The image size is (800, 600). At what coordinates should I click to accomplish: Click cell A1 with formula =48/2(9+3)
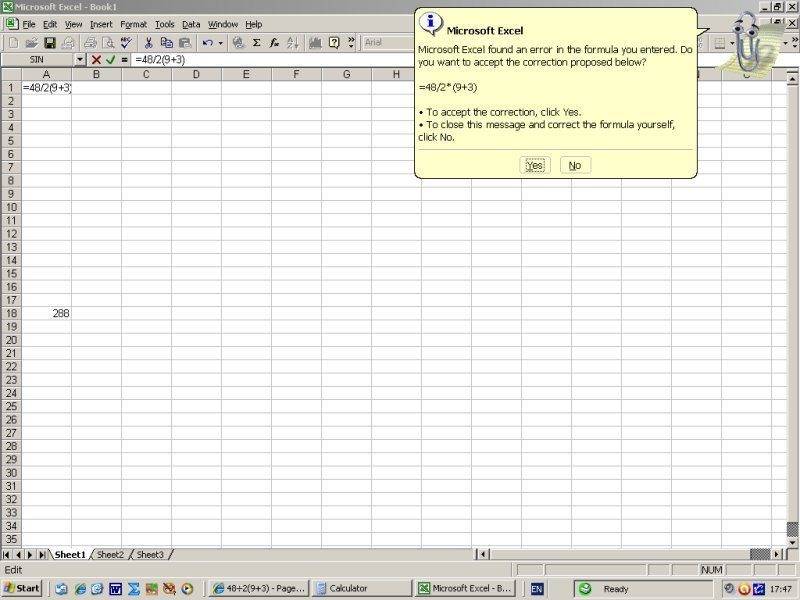46,88
